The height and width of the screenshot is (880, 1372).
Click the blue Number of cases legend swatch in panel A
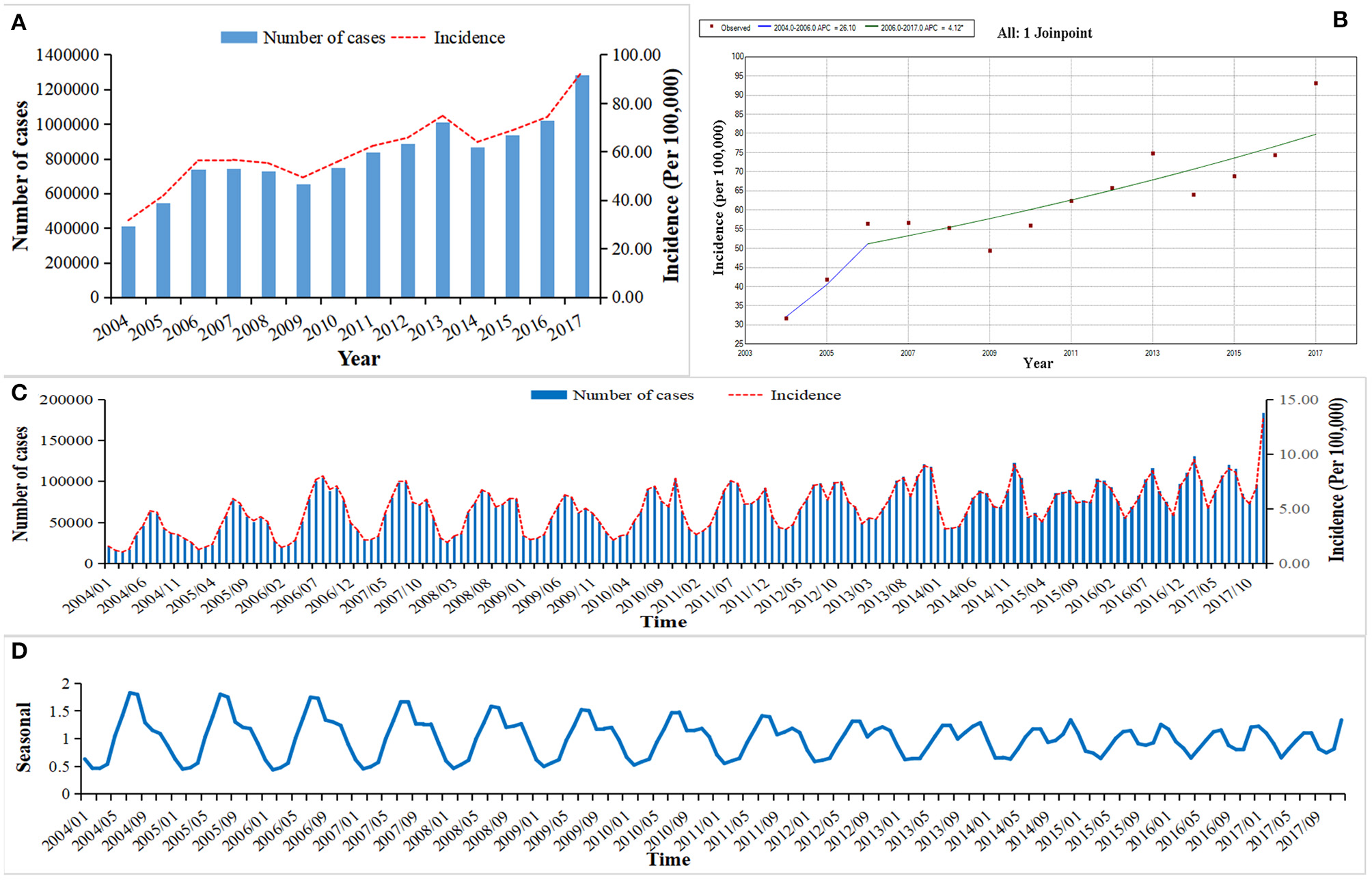click(238, 38)
